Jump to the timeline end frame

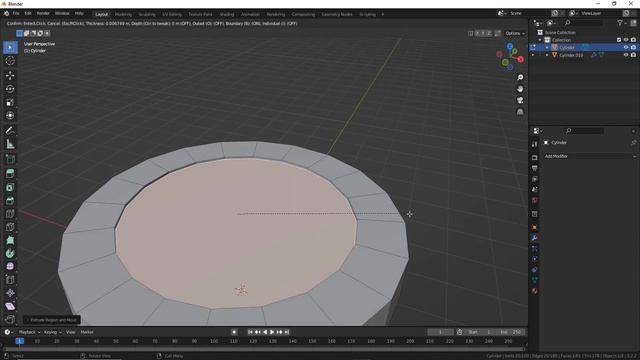(287, 332)
